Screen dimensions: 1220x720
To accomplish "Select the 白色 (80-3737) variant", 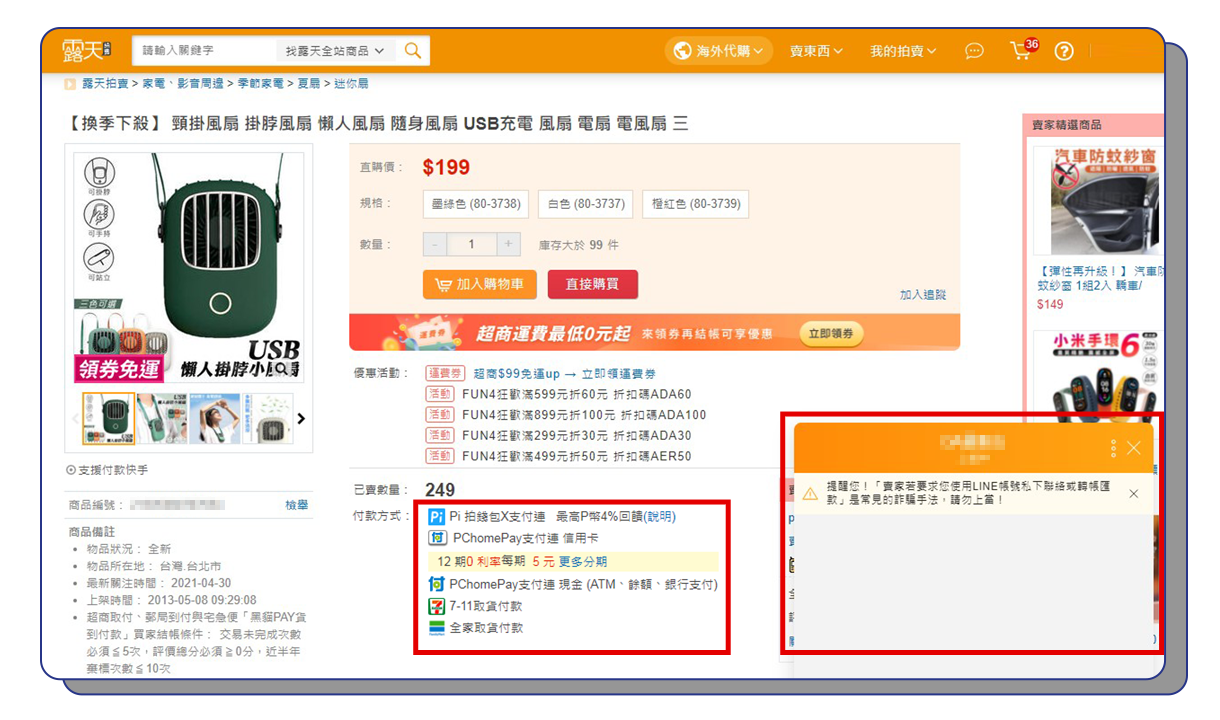I will [x=585, y=204].
